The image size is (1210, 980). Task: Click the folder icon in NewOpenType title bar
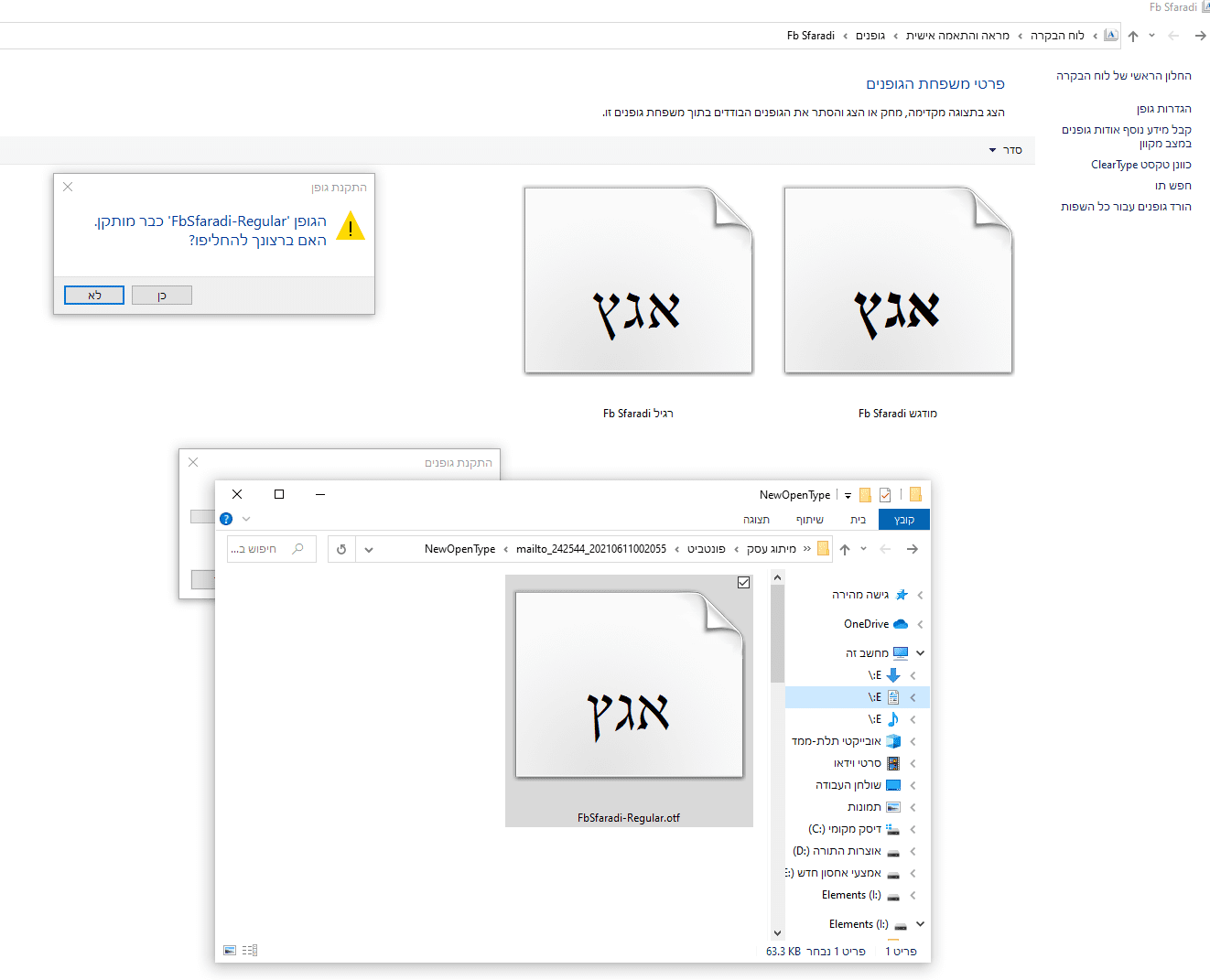click(915, 494)
